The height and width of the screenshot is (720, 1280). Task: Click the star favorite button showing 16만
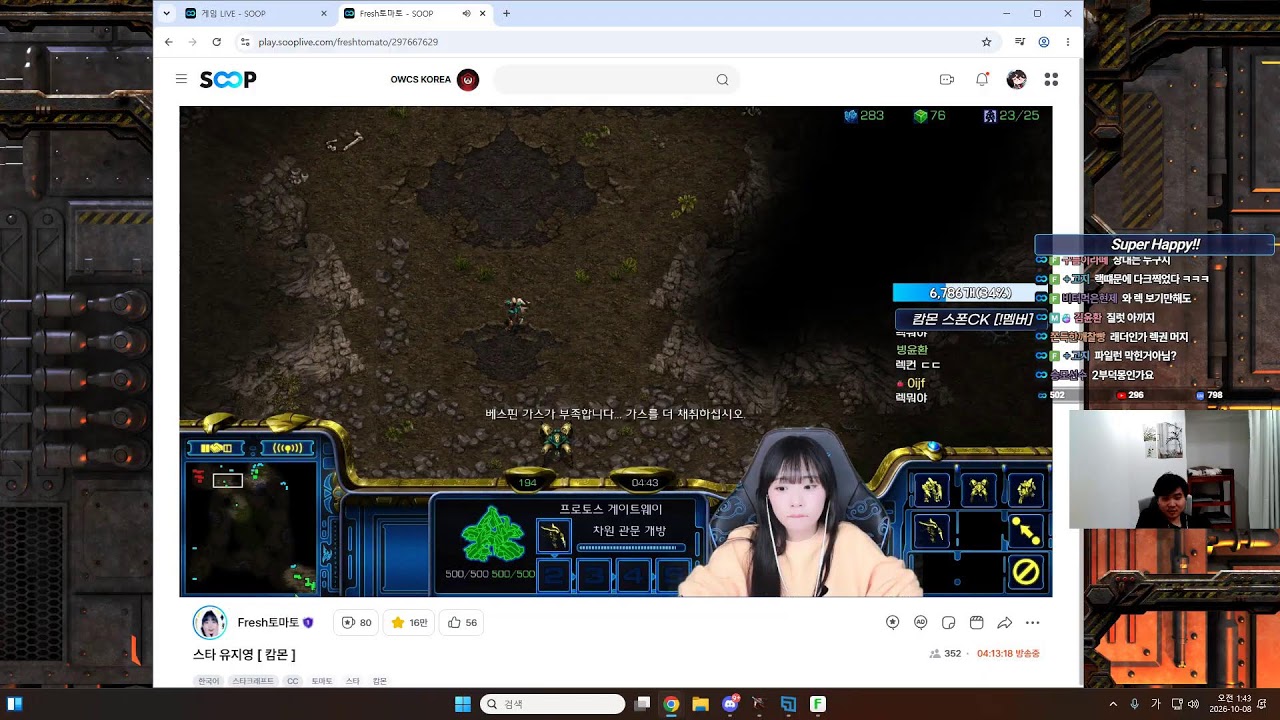409,622
